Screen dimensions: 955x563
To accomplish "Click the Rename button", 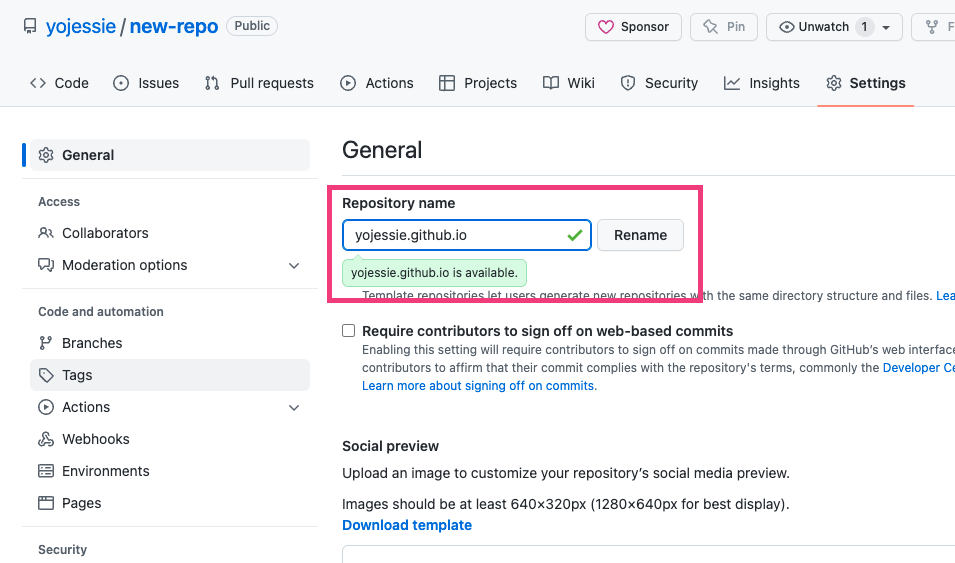I will coord(640,235).
